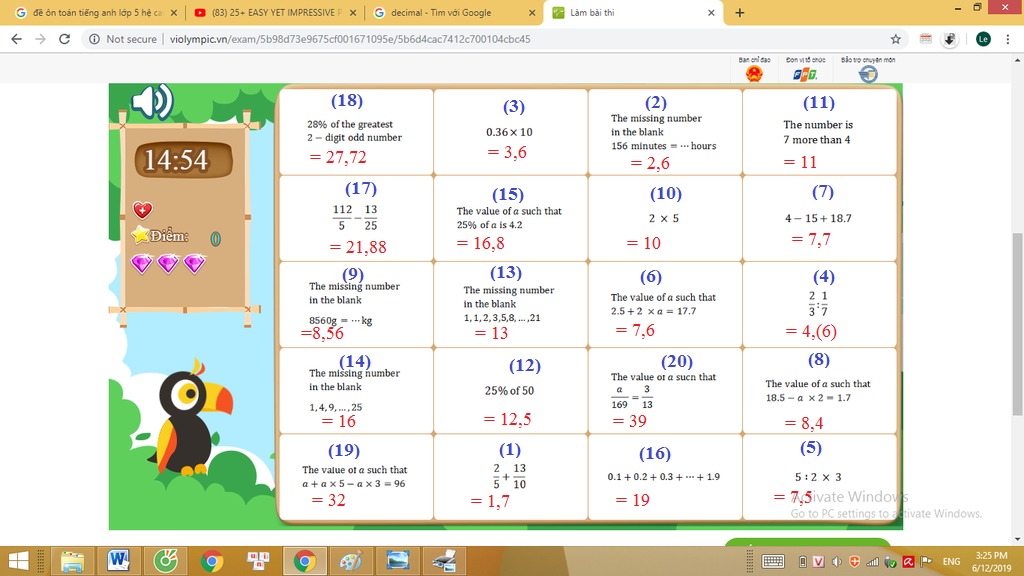Open the Le profile avatar

(983, 39)
